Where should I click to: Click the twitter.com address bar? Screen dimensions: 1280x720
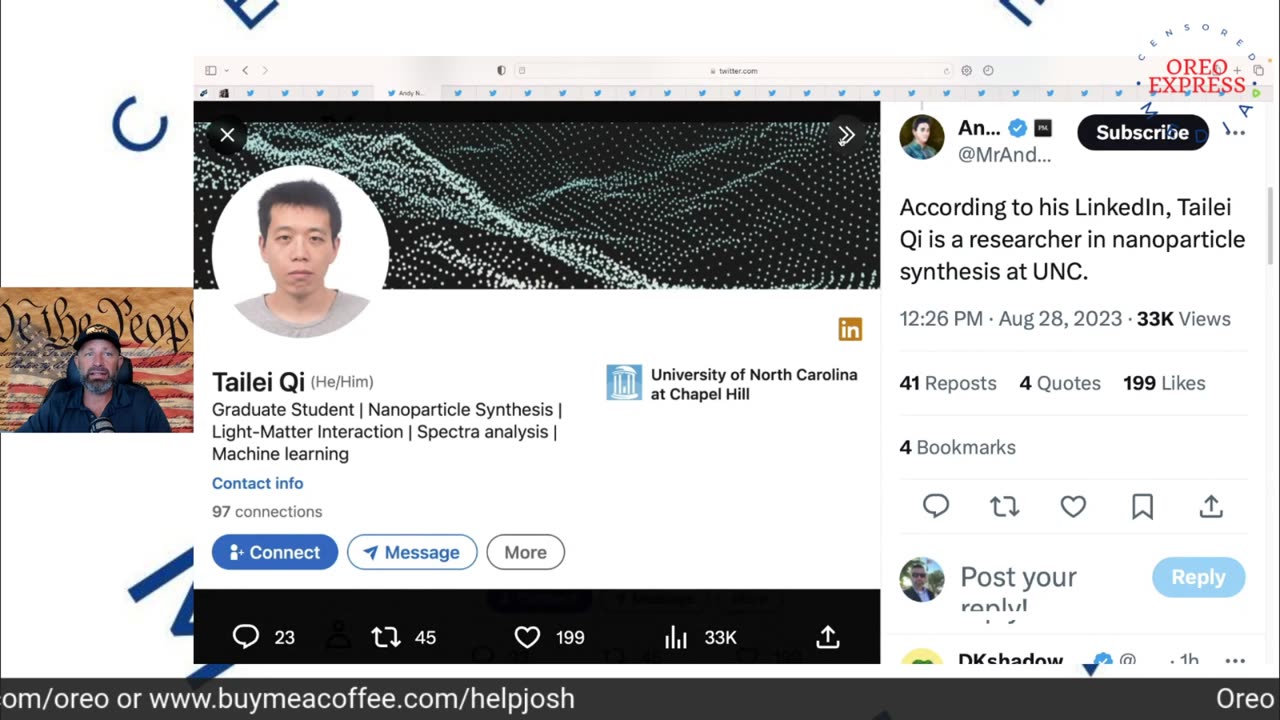[734, 70]
